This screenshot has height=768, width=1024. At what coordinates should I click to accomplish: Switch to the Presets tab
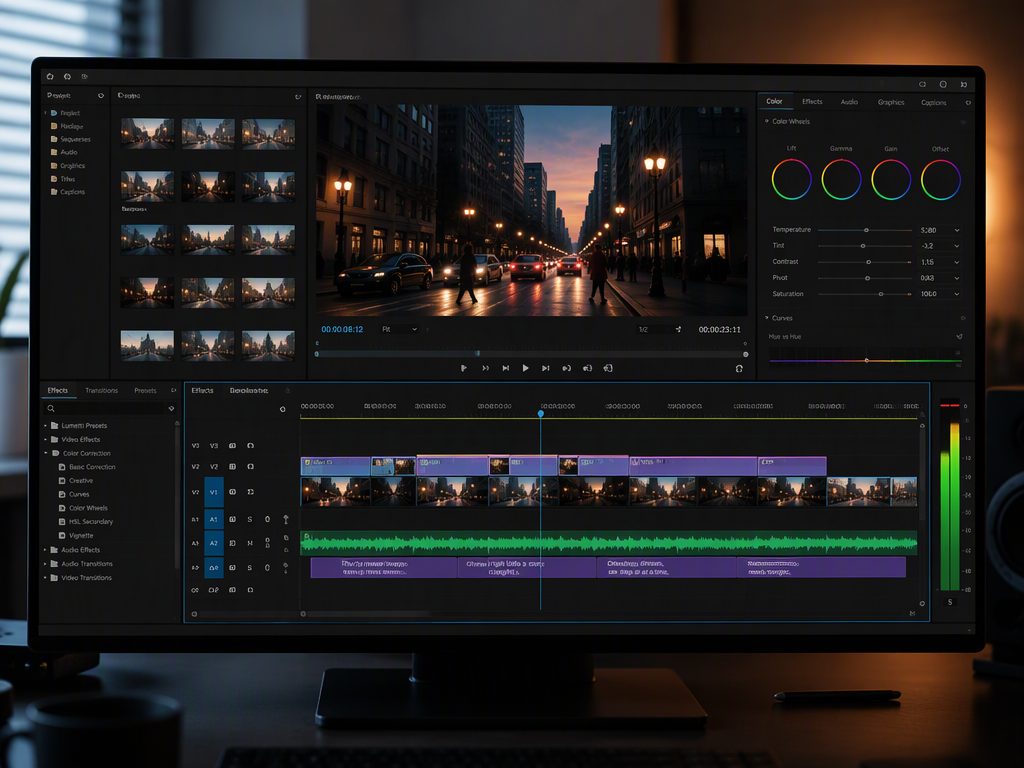145,391
